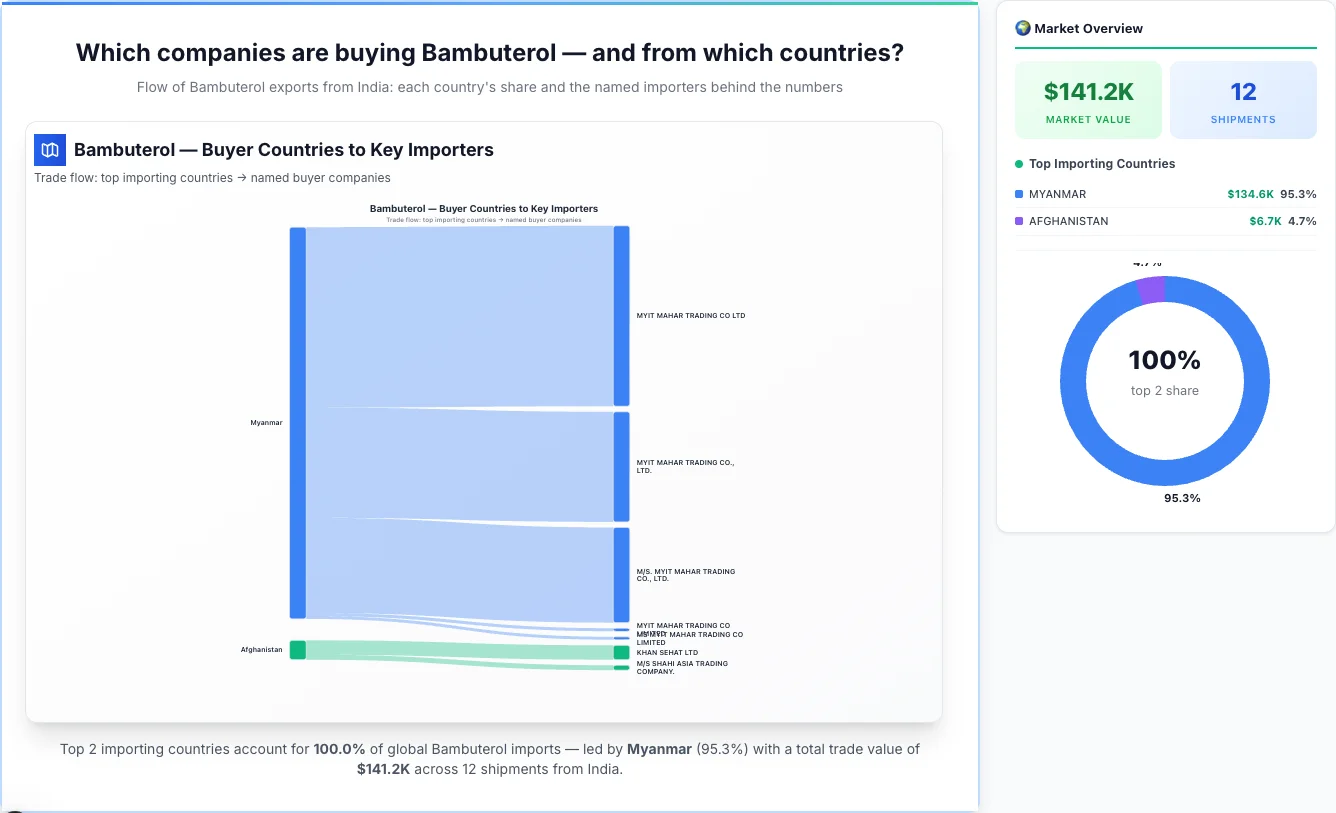
Task: Click the $141.2K Market Value card
Action: [x=1087, y=99]
